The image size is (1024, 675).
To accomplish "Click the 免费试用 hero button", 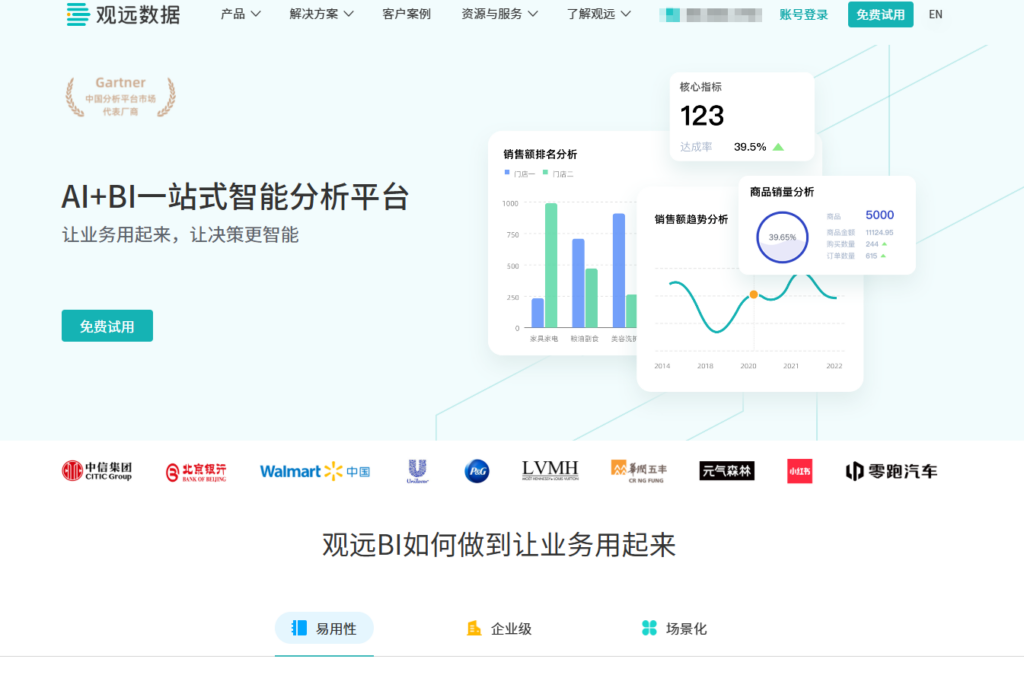I will (x=107, y=325).
